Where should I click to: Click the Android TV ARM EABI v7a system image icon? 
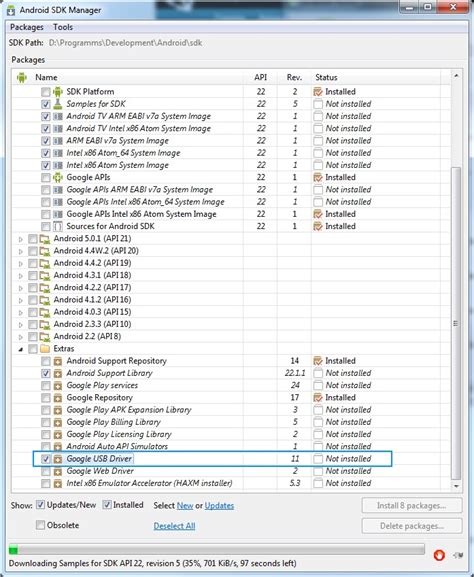[x=58, y=116]
